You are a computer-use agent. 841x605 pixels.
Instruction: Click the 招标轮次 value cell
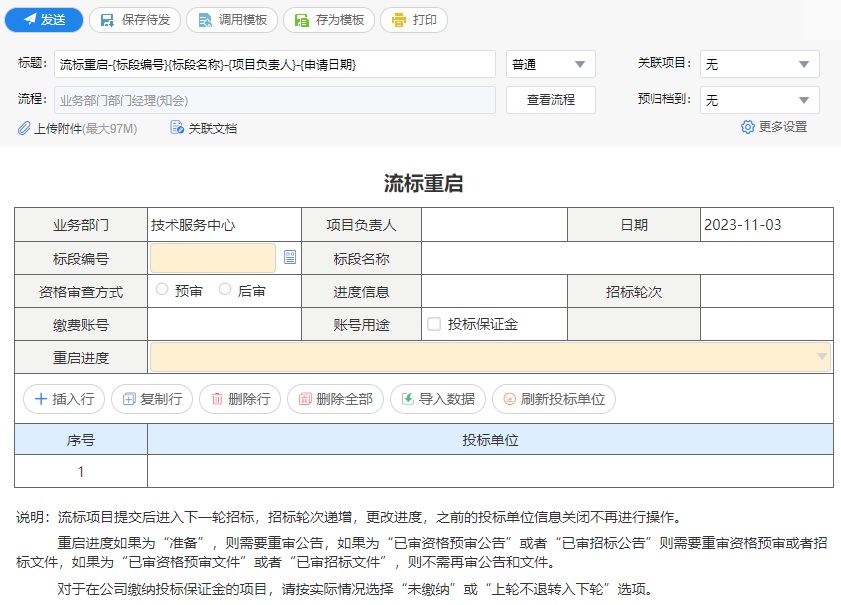pos(766,291)
